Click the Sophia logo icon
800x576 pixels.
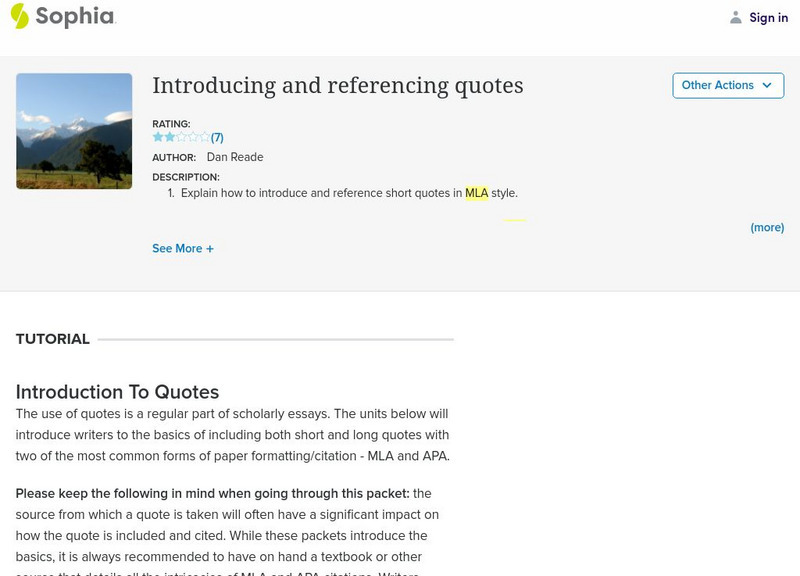pyautogui.click(x=20, y=16)
